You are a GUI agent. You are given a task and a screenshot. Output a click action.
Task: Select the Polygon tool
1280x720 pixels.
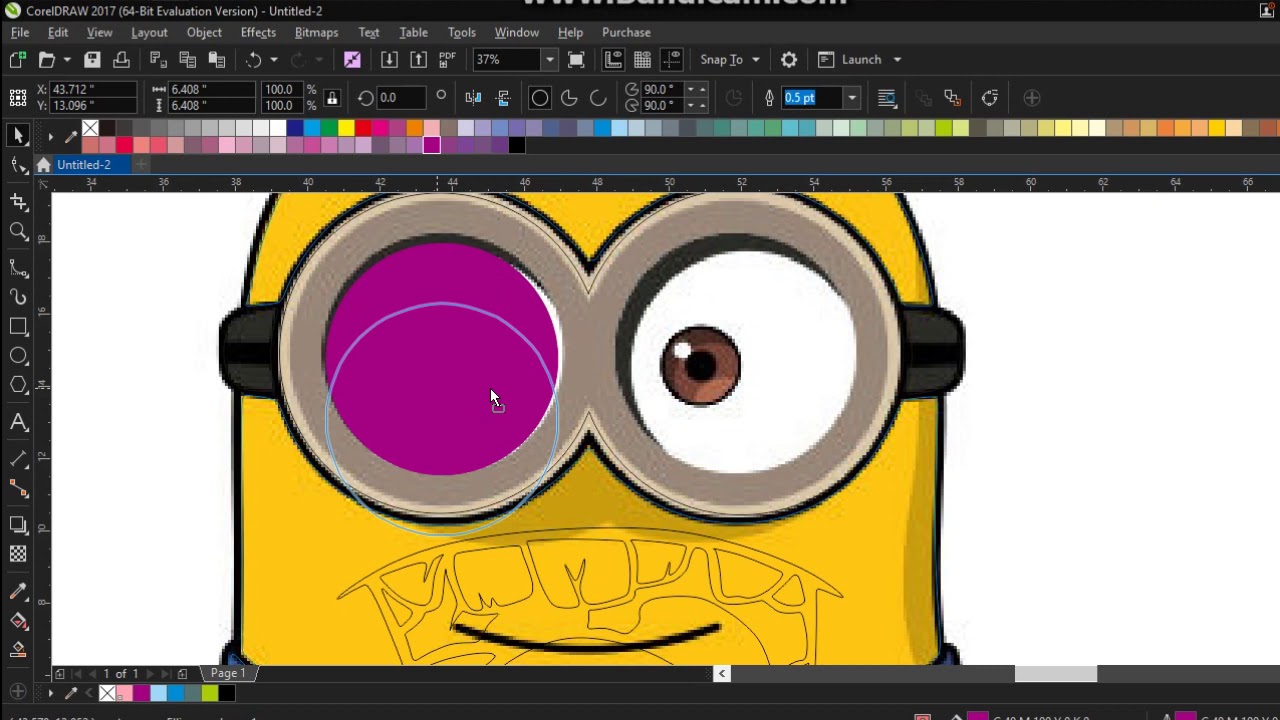click(x=18, y=385)
